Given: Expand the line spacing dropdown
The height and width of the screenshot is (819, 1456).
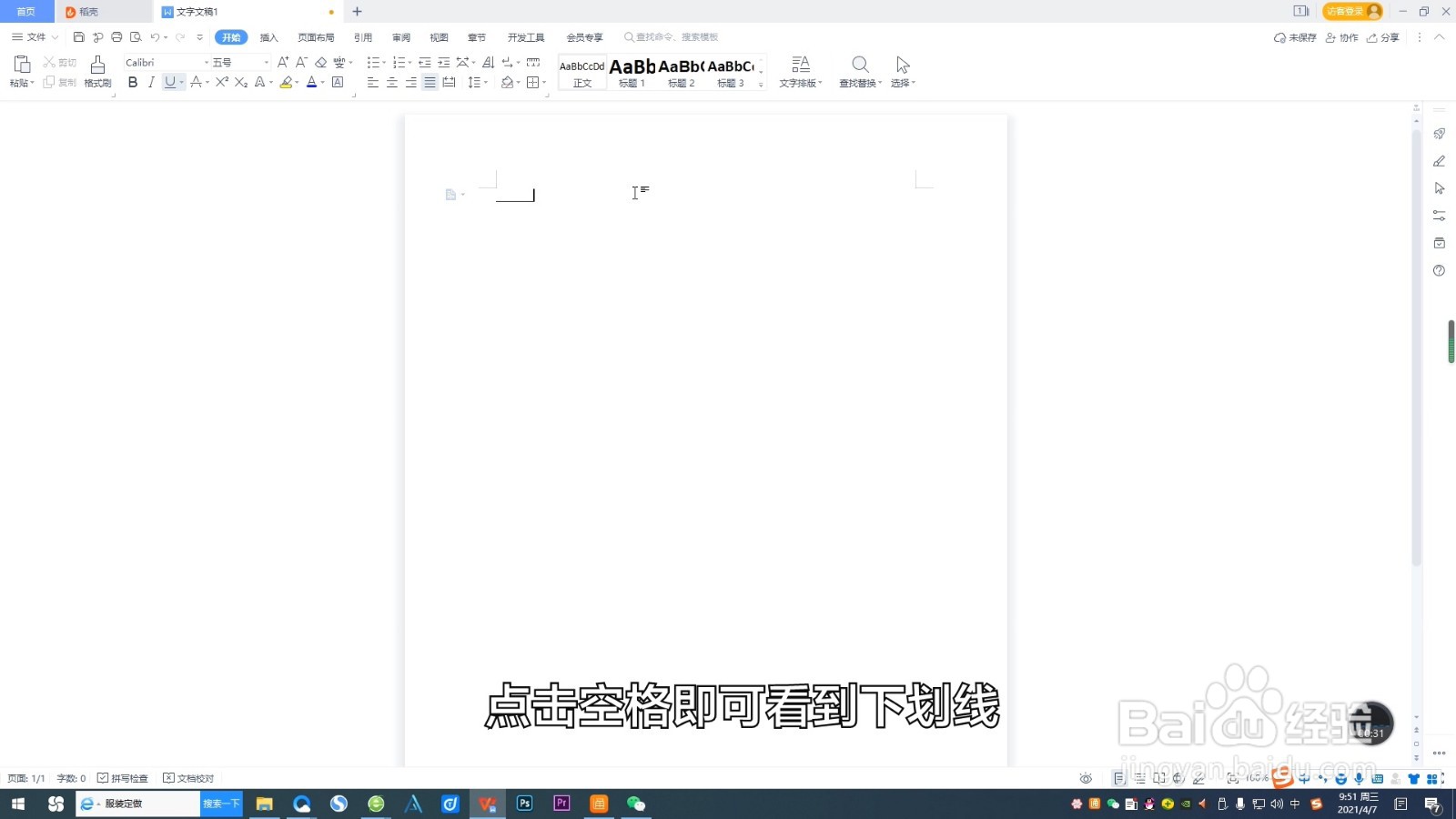Looking at the screenshot, I should [x=486, y=83].
